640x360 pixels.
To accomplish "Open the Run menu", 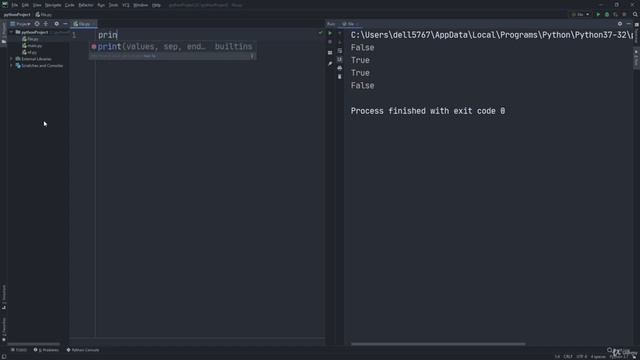I will click(101, 5).
